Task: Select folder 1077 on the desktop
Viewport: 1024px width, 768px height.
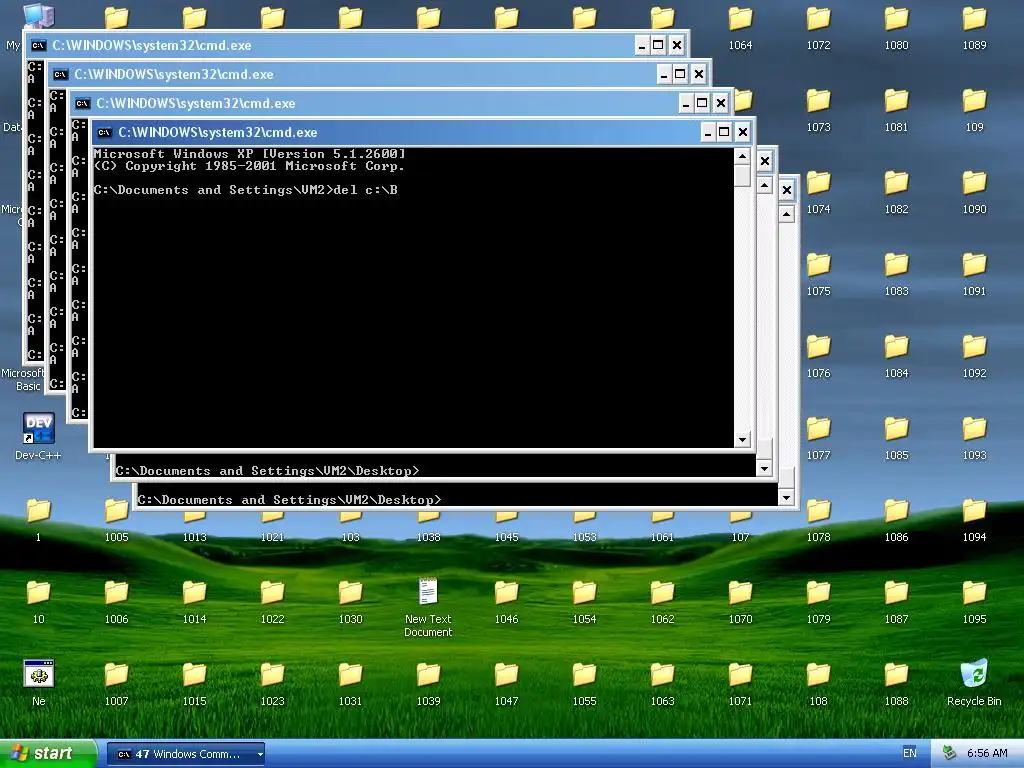Action: tap(818, 438)
